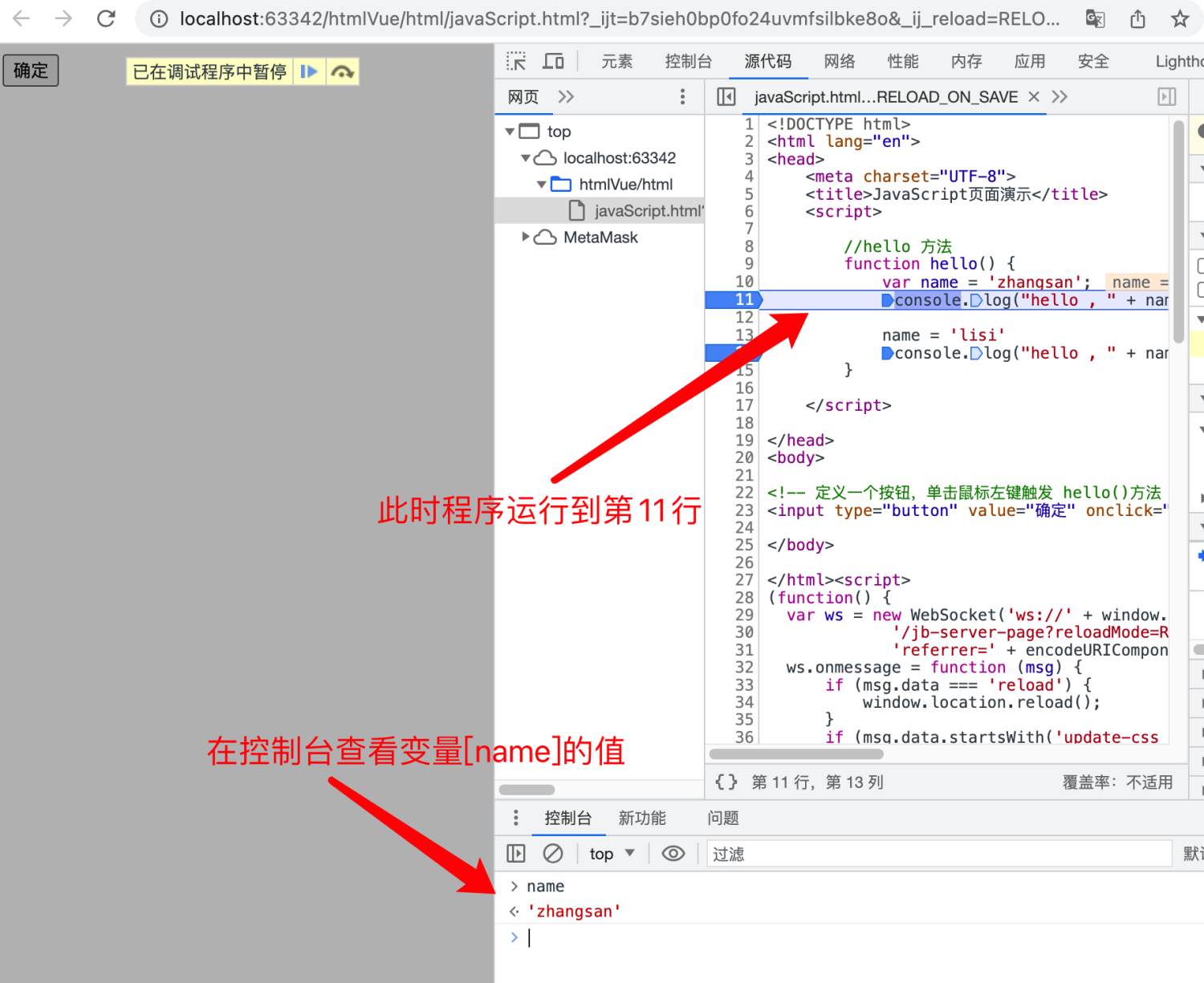Show more navigator tabs chevron
The width and height of the screenshot is (1204, 983).
click(566, 97)
